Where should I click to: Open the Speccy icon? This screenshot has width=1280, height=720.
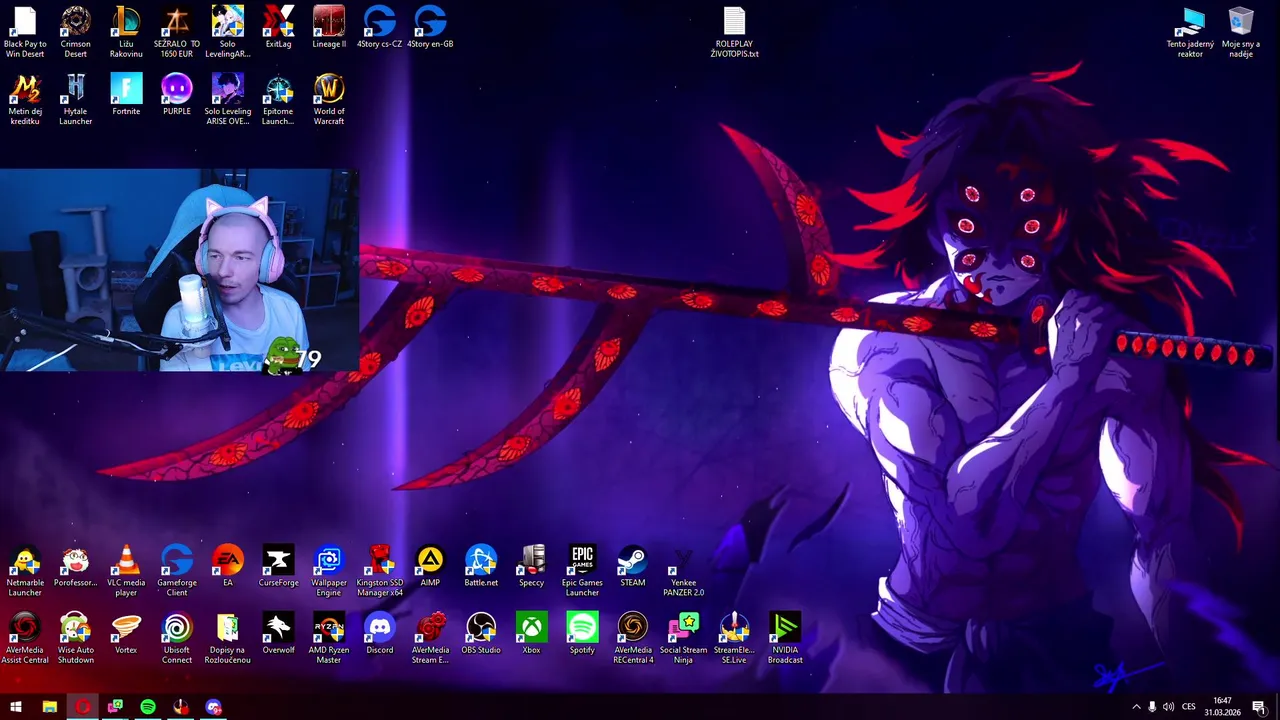(531, 566)
